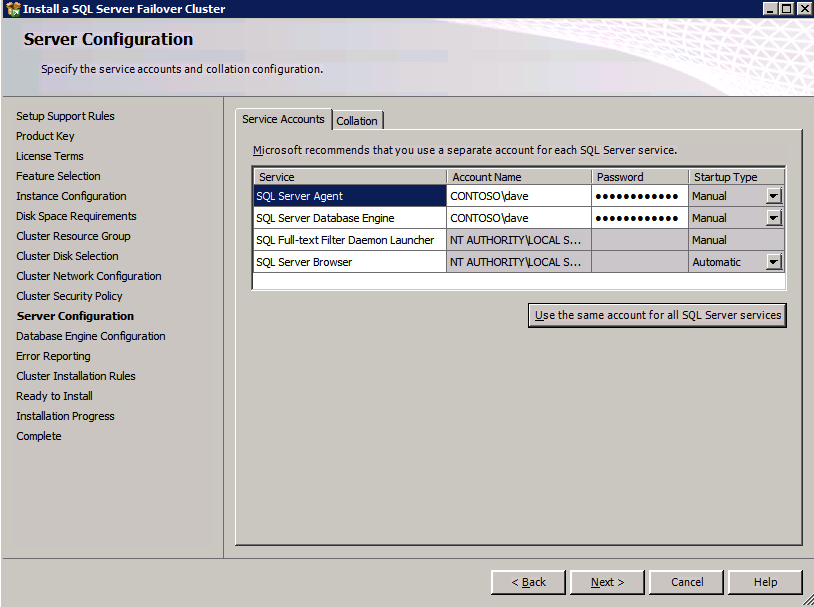Select Cluster Disk Selection step in sidebar
The image size is (814, 607).
[x=67, y=256]
